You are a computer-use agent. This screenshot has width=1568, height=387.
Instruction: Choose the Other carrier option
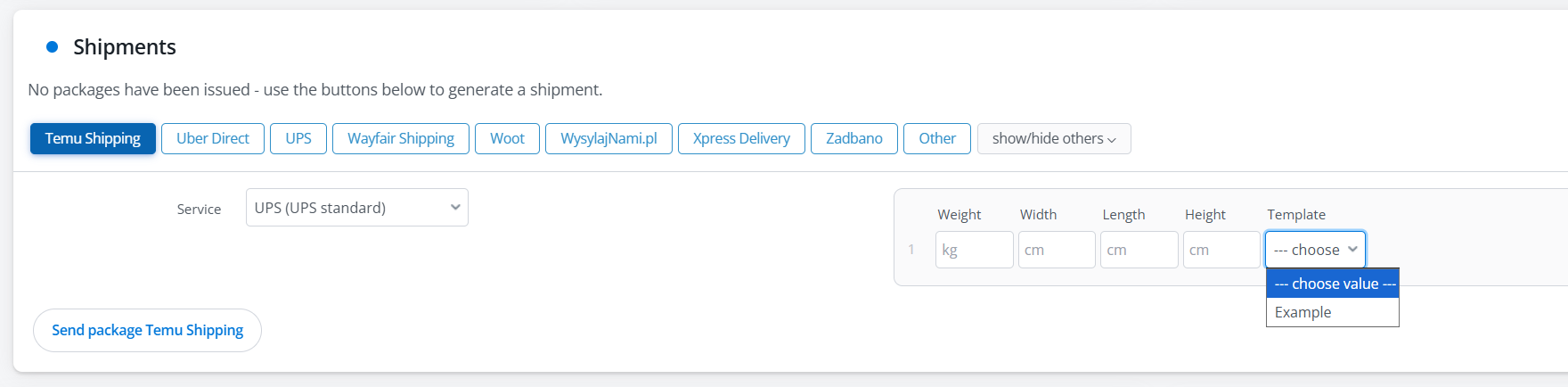click(x=937, y=139)
